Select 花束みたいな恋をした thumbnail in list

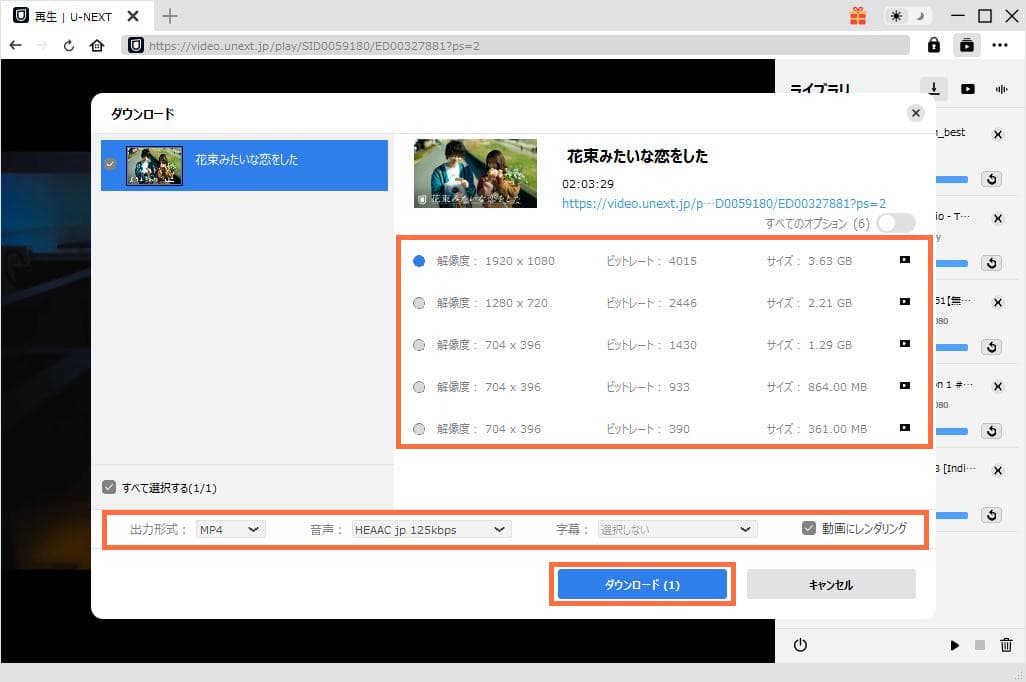pos(154,166)
